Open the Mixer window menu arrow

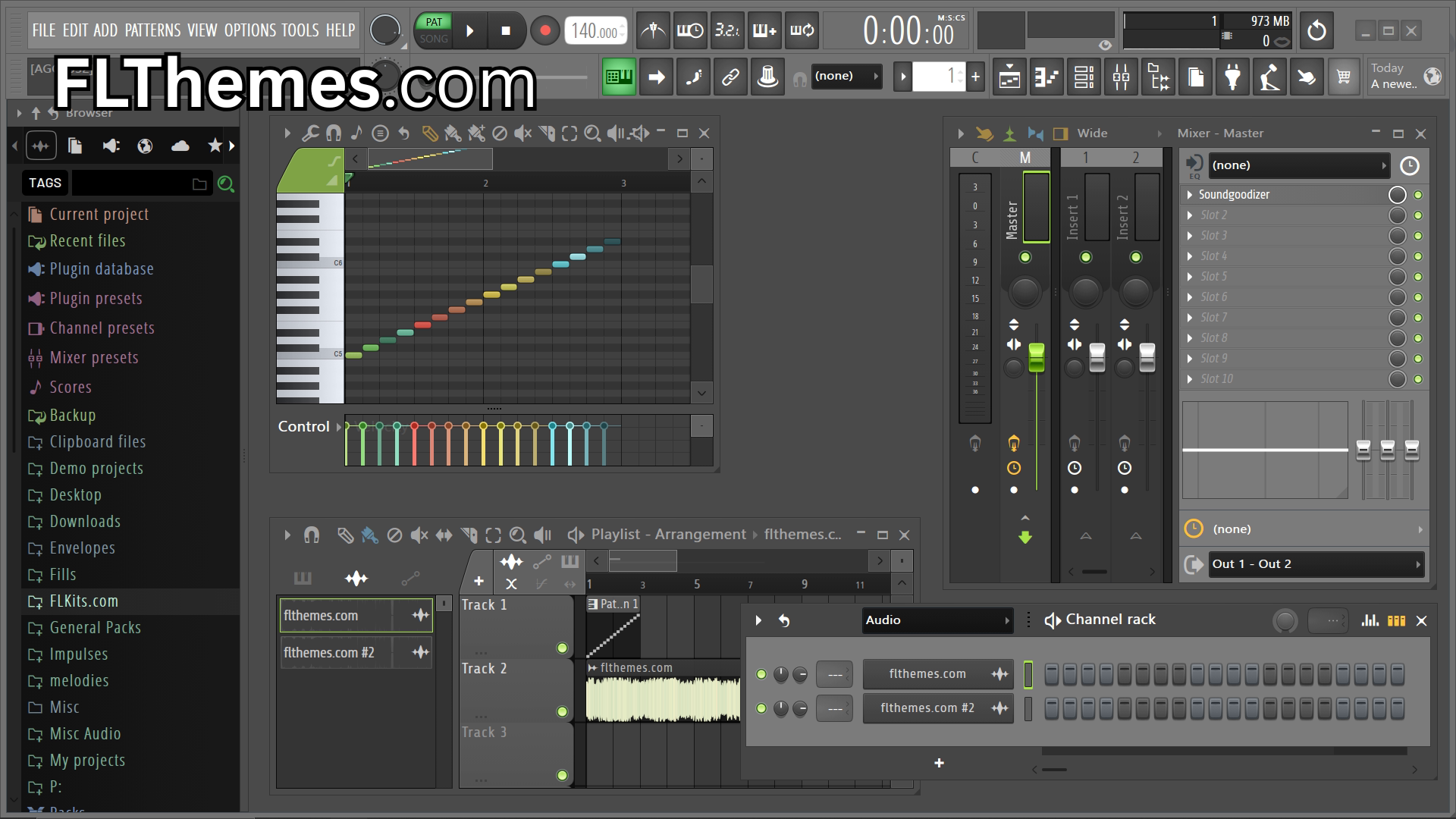pyautogui.click(x=961, y=133)
